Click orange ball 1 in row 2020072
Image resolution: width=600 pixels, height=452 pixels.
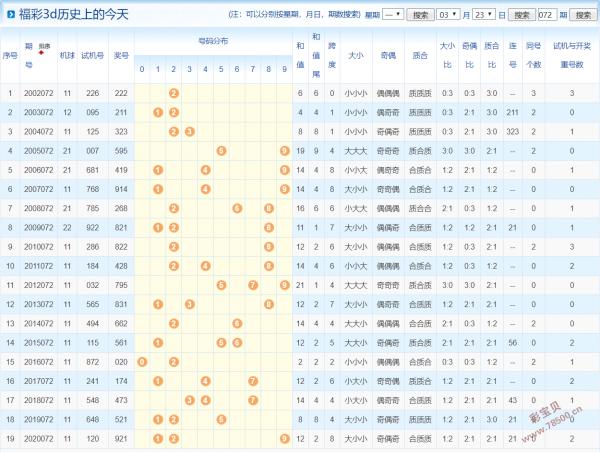[x=158, y=439]
